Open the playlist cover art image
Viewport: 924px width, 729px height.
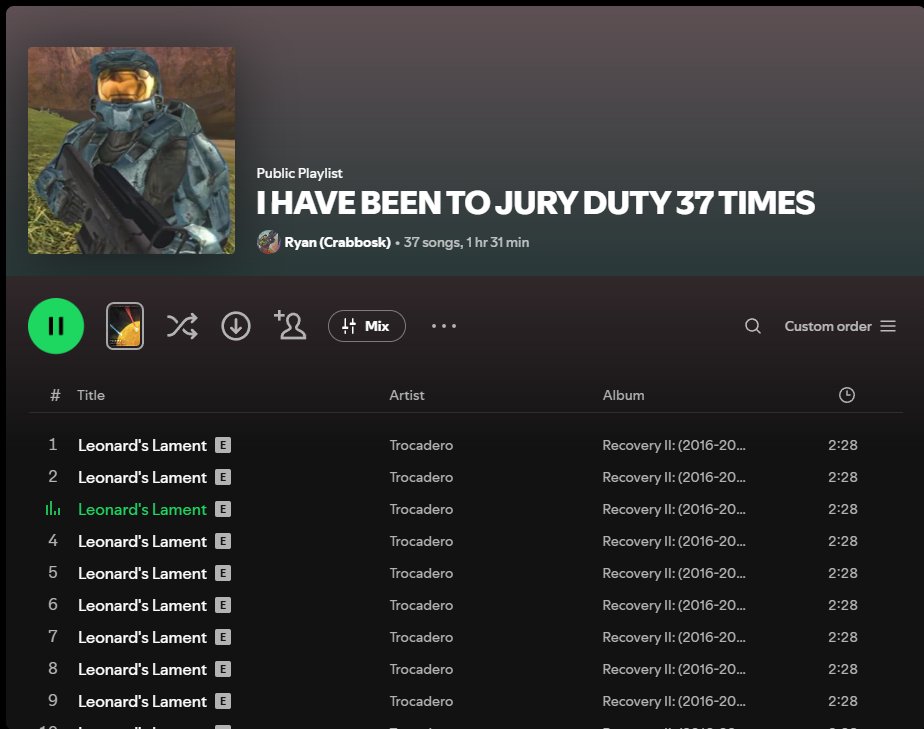click(131, 150)
